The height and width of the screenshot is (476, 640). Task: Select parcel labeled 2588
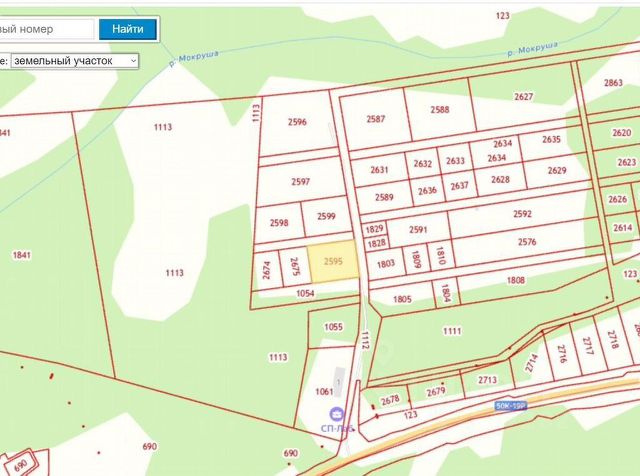(x=440, y=109)
